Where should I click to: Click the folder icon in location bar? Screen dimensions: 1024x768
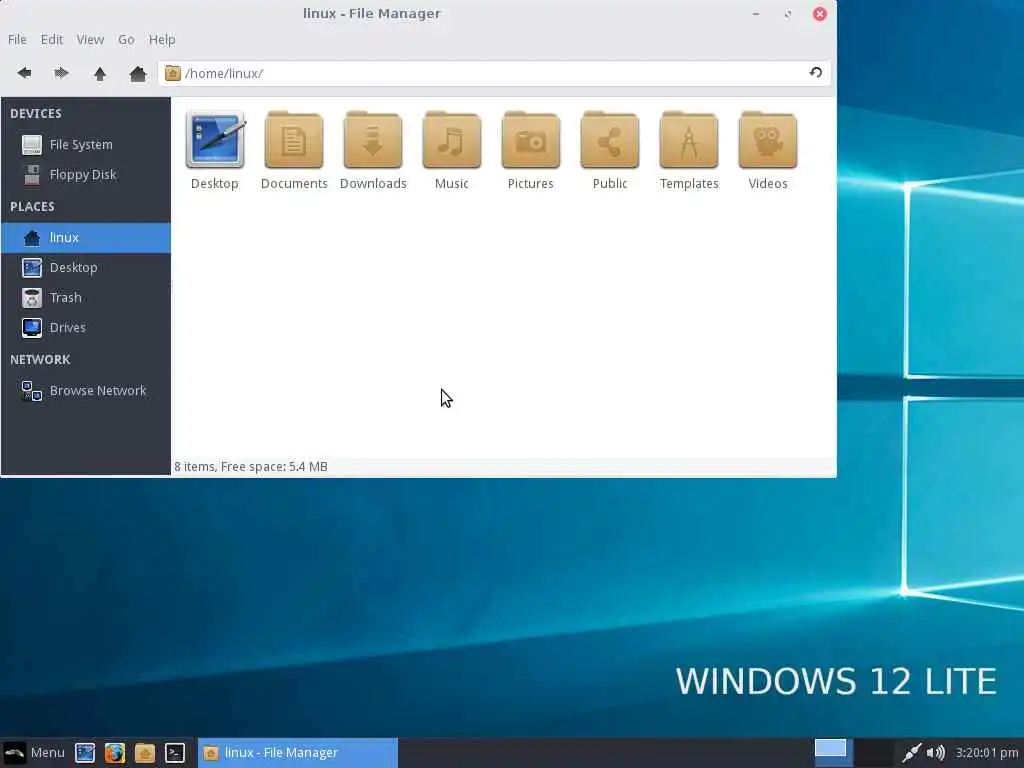[172, 73]
